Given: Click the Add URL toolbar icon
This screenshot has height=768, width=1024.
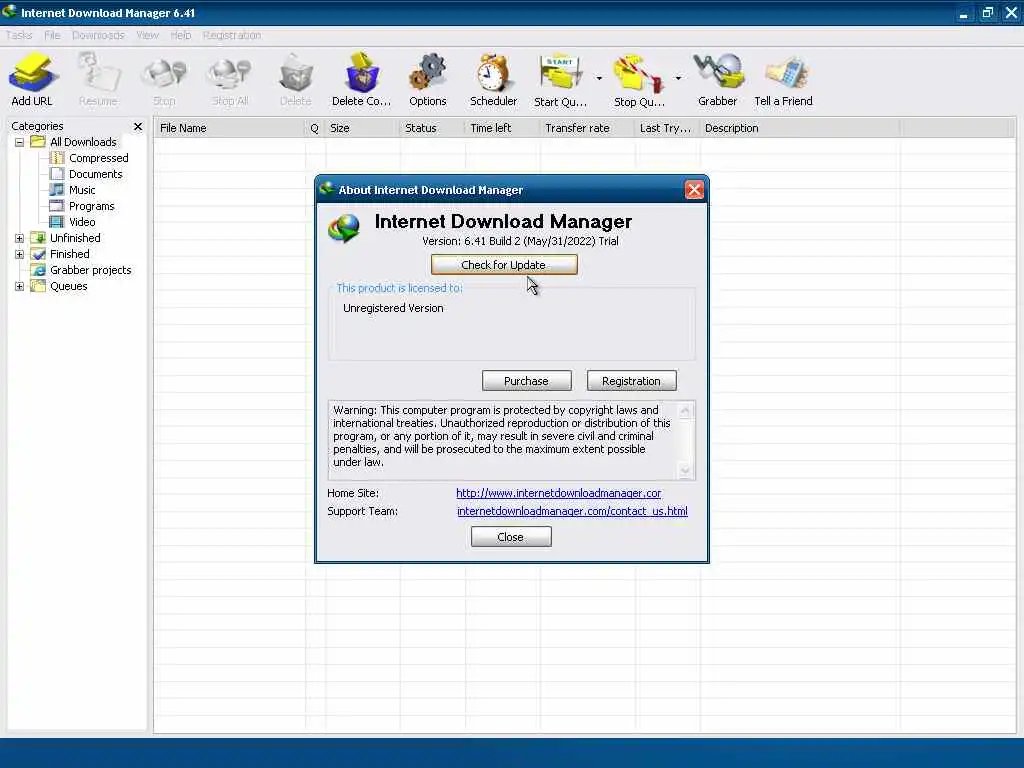Looking at the screenshot, I should coord(31,80).
